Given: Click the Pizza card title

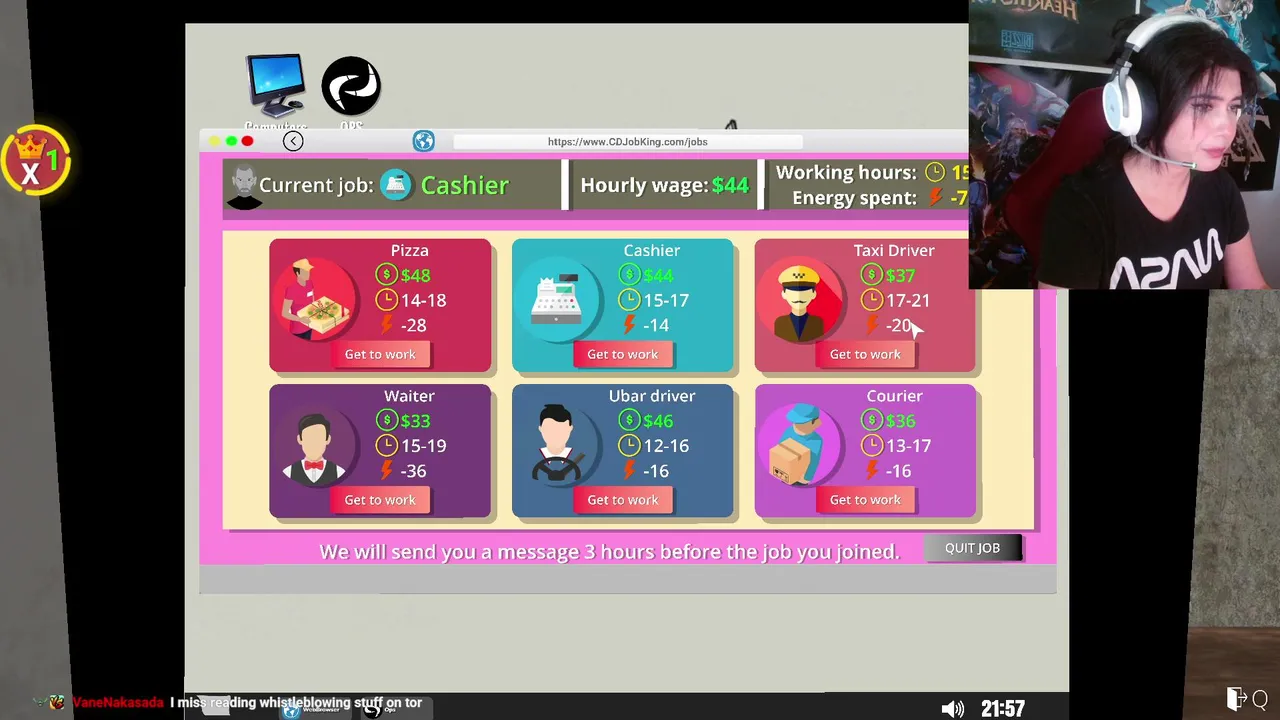Looking at the screenshot, I should tap(409, 250).
